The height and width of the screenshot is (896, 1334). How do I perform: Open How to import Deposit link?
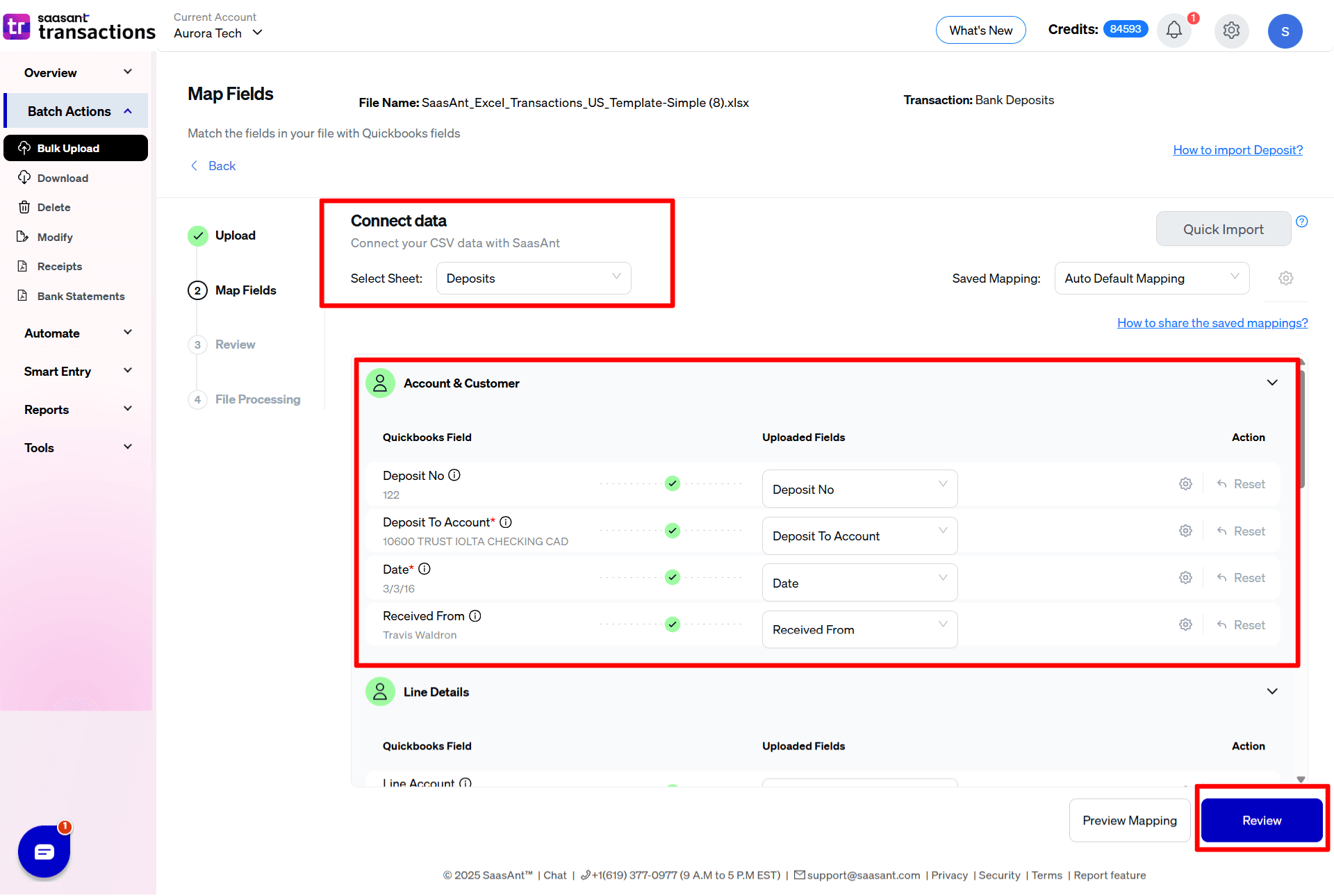pyautogui.click(x=1237, y=150)
